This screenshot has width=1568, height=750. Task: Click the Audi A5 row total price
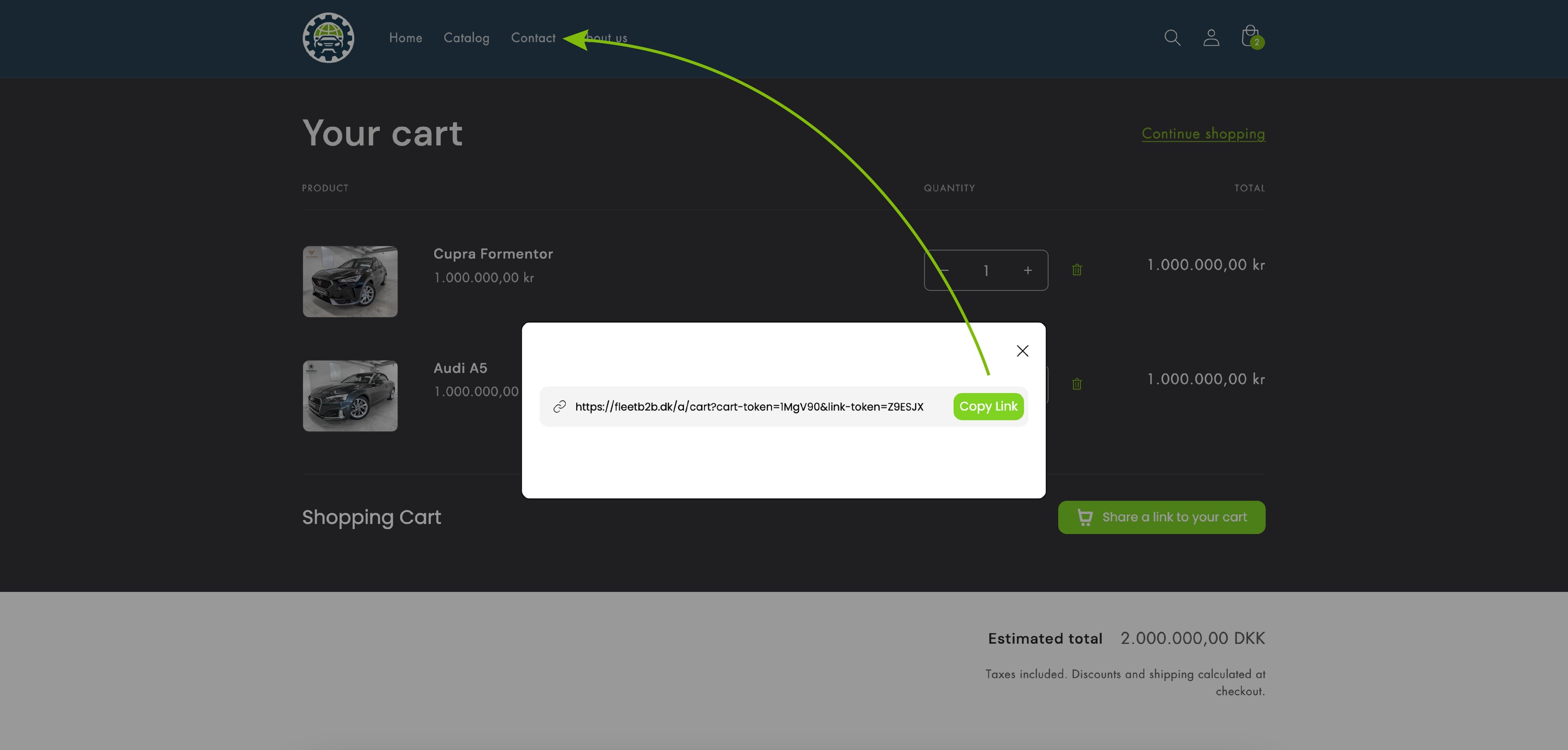(1206, 379)
